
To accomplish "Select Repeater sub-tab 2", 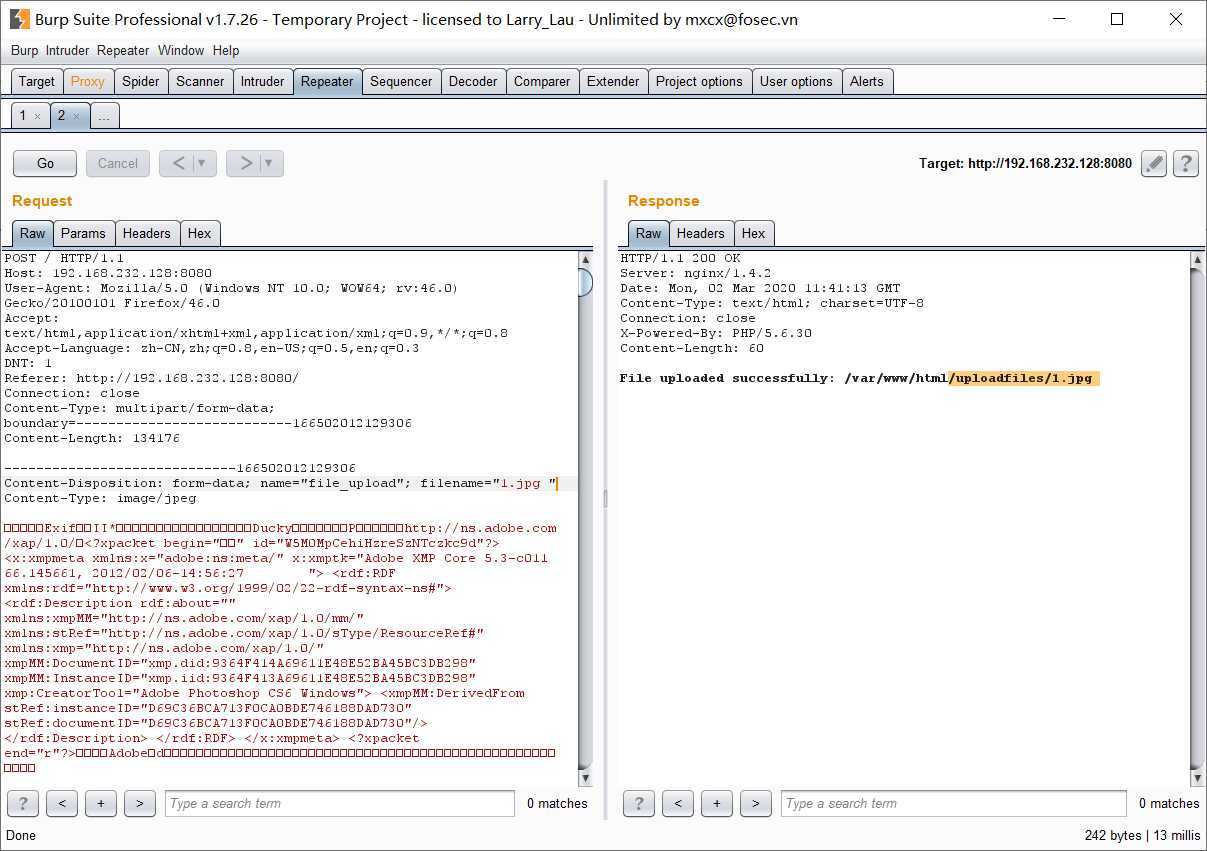I will (x=61, y=116).
